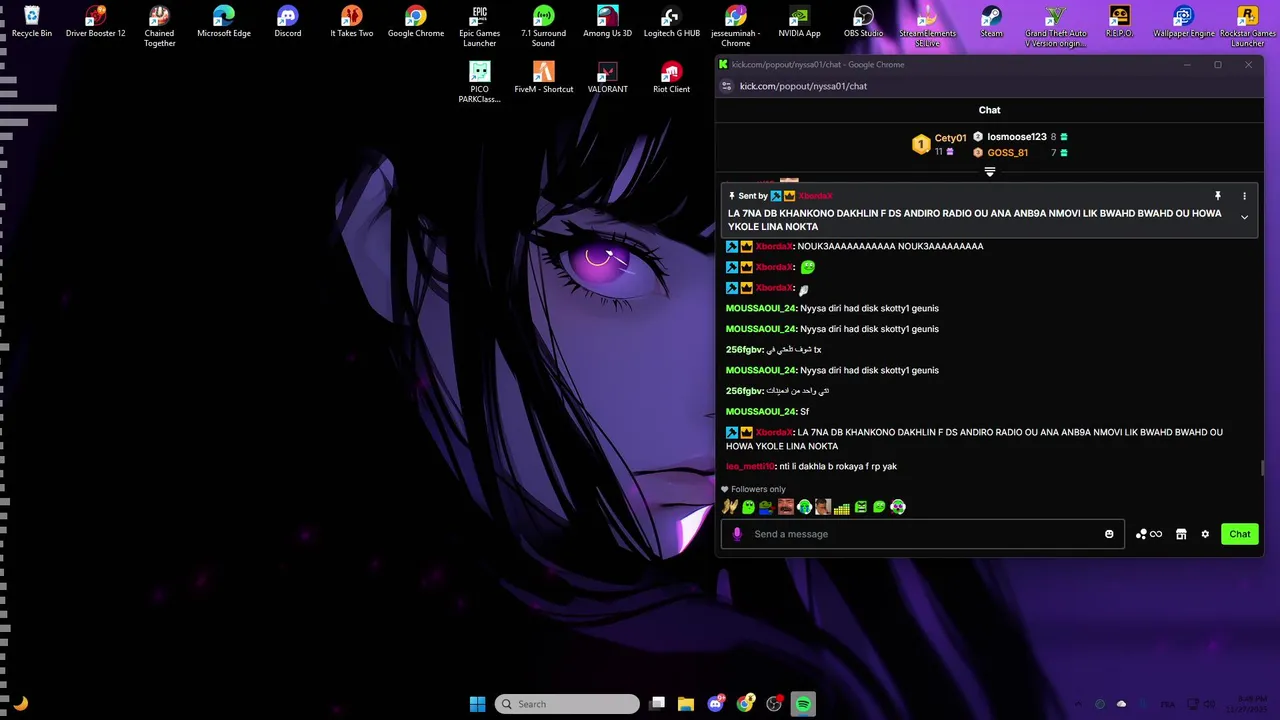1280x720 pixels.
Task: Launch Epic Games Launcher desktop icon
Action: pyautogui.click(x=480, y=26)
